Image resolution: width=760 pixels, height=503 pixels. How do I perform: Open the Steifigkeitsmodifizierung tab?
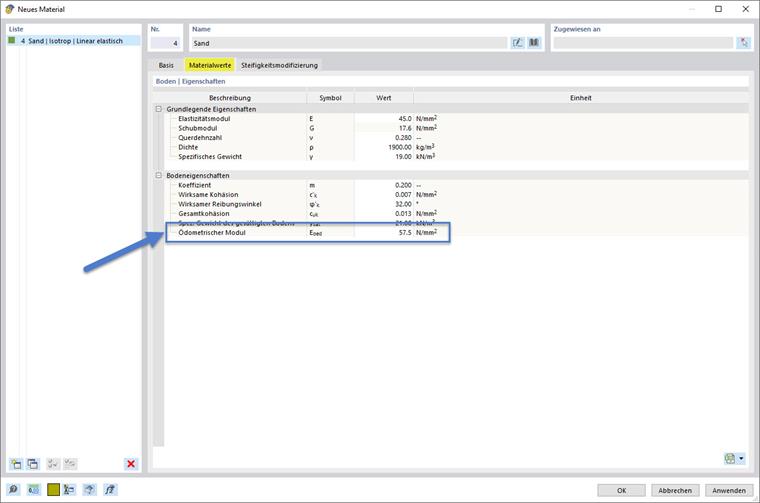(279, 65)
